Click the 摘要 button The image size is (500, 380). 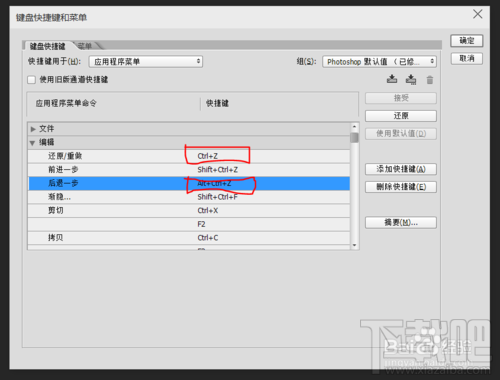point(401,223)
